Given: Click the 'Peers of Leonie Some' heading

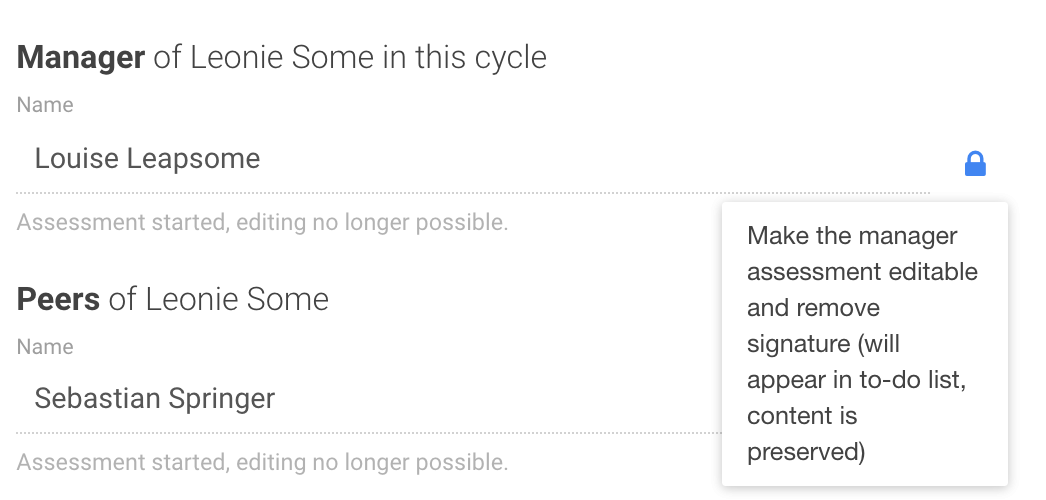Looking at the screenshot, I should tap(173, 299).
